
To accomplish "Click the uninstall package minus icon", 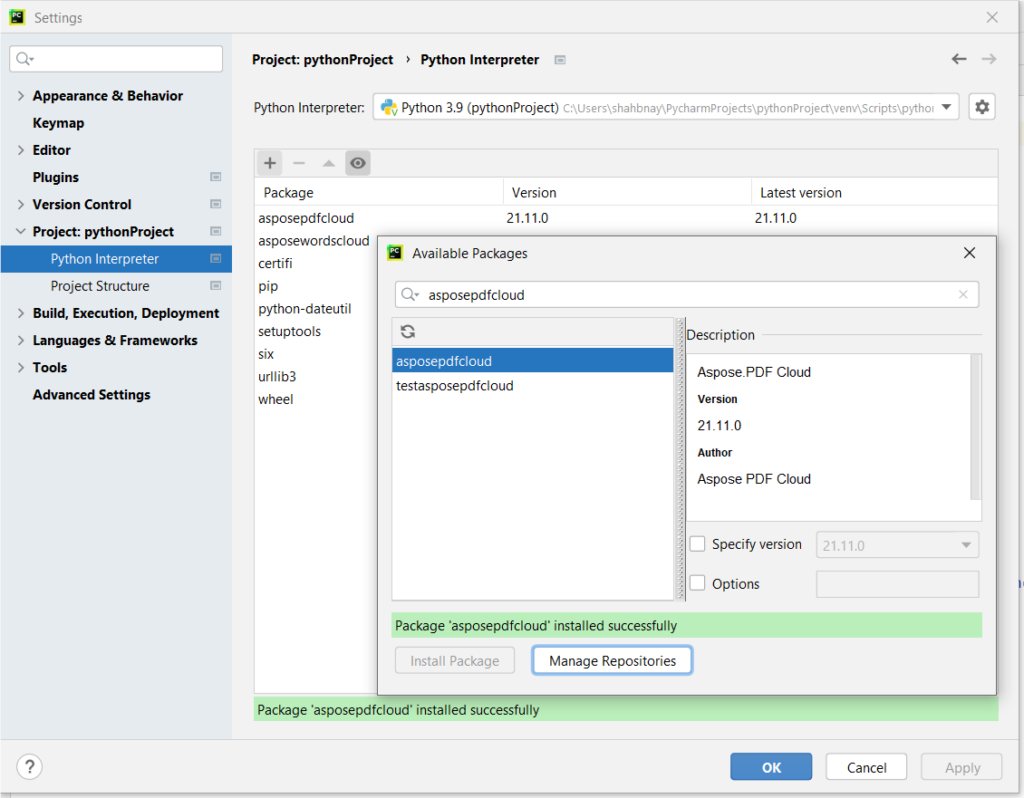I will point(298,162).
